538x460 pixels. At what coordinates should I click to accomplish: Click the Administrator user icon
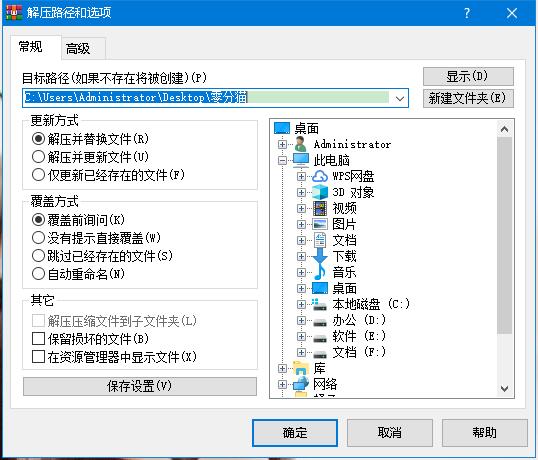(x=301, y=144)
